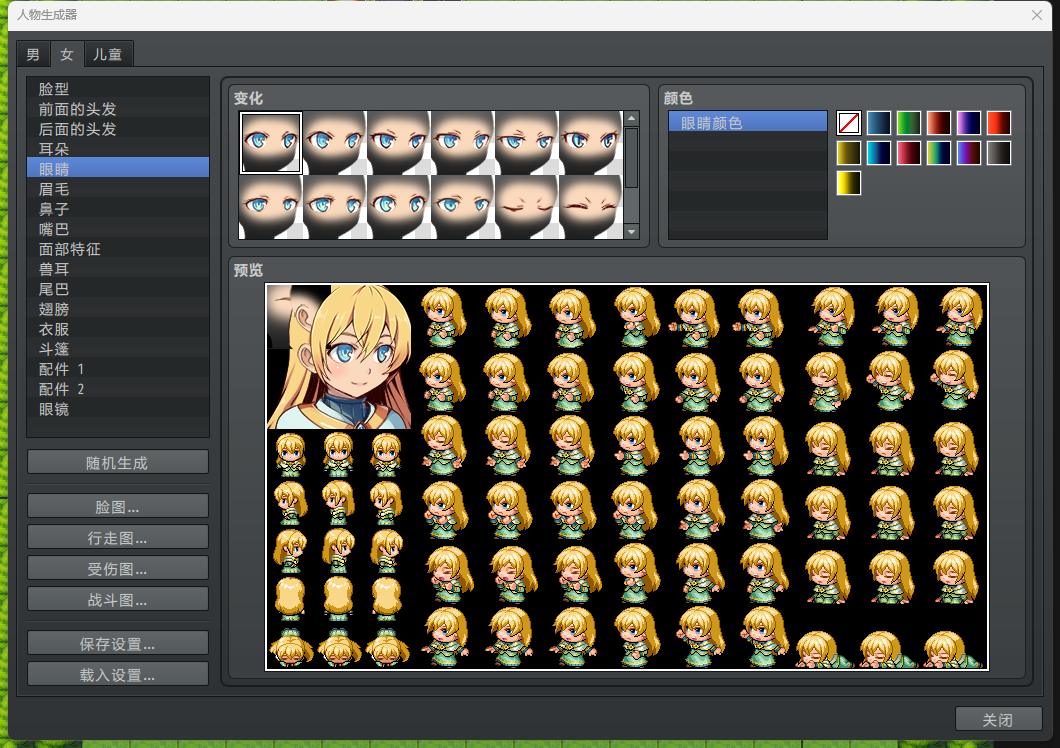Switch to the 男 tab
This screenshot has height=748, width=1060.
[33, 55]
